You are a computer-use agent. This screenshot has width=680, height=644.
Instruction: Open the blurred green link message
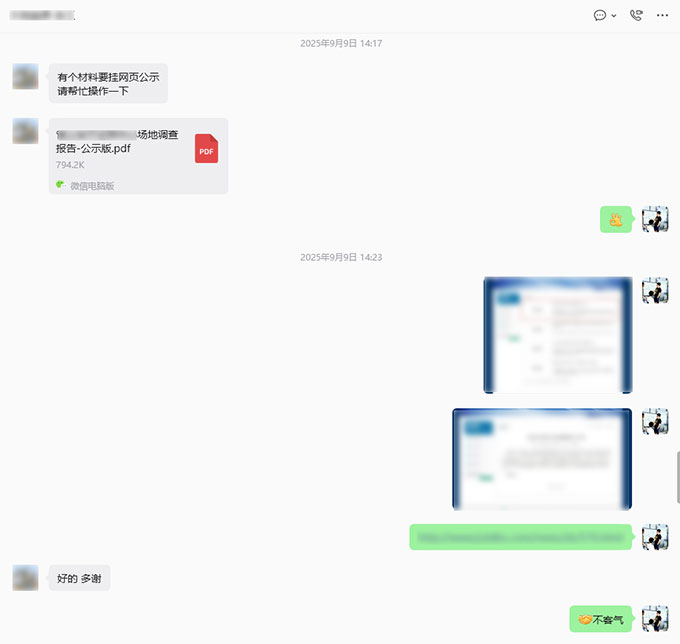(x=520, y=537)
